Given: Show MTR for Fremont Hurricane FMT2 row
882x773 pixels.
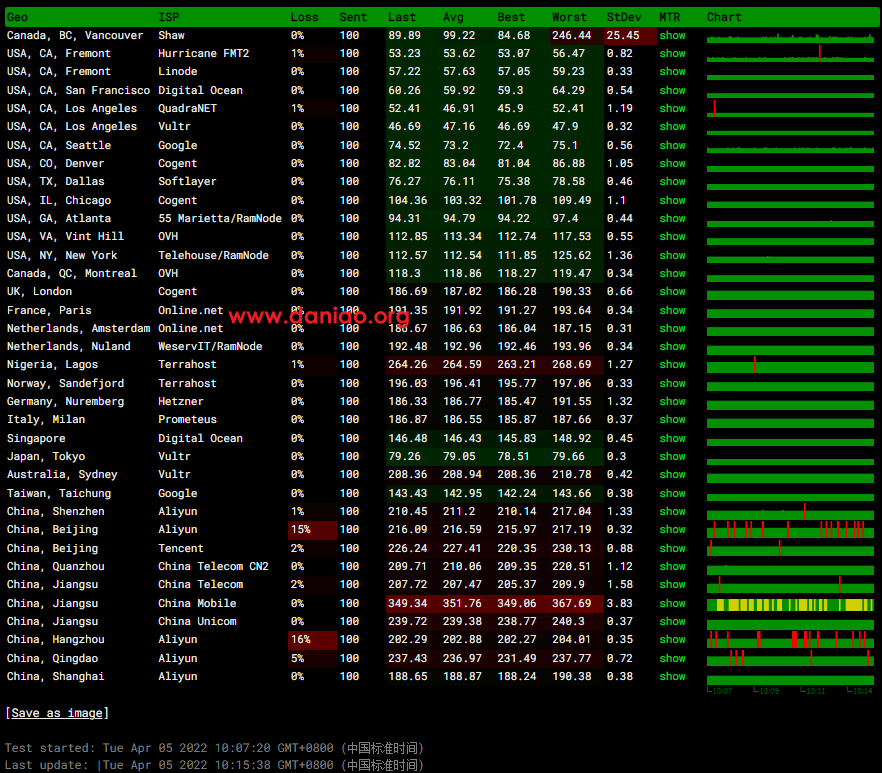Looking at the screenshot, I should 672,53.
